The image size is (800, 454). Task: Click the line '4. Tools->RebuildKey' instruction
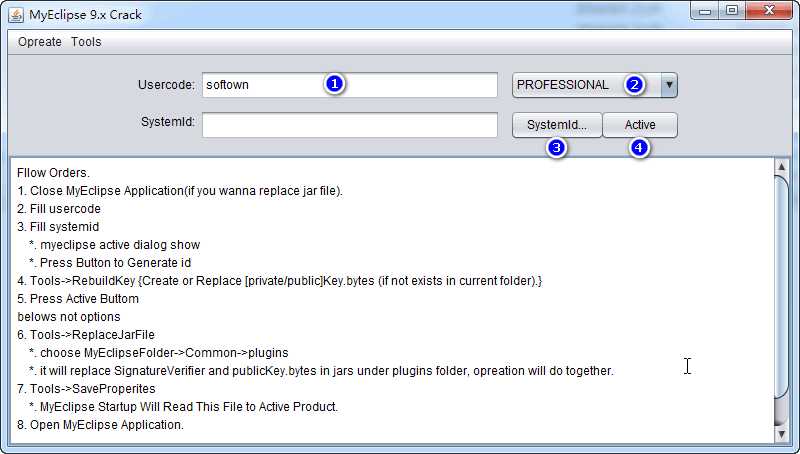[x=280, y=281]
